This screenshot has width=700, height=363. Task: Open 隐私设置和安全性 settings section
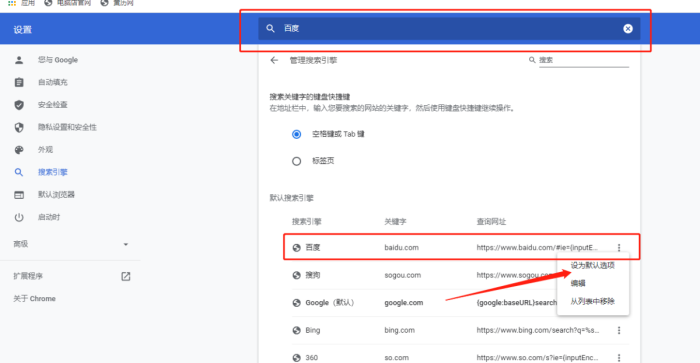[67, 127]
